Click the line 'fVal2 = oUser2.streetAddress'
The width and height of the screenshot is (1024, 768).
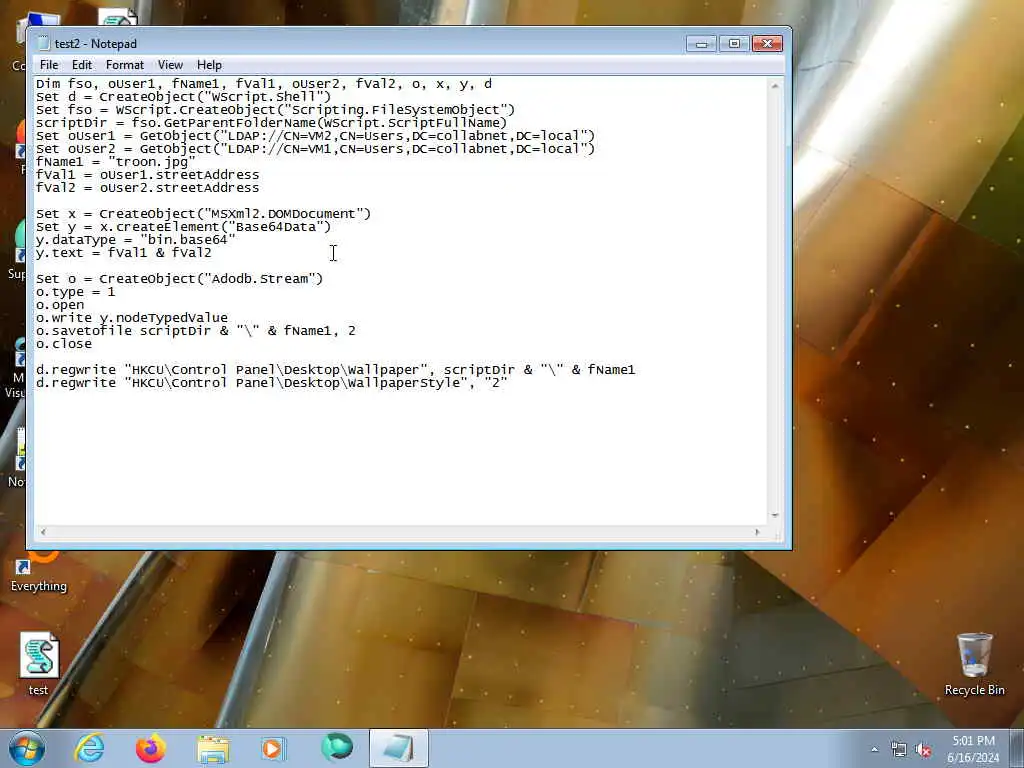[148, 188]
